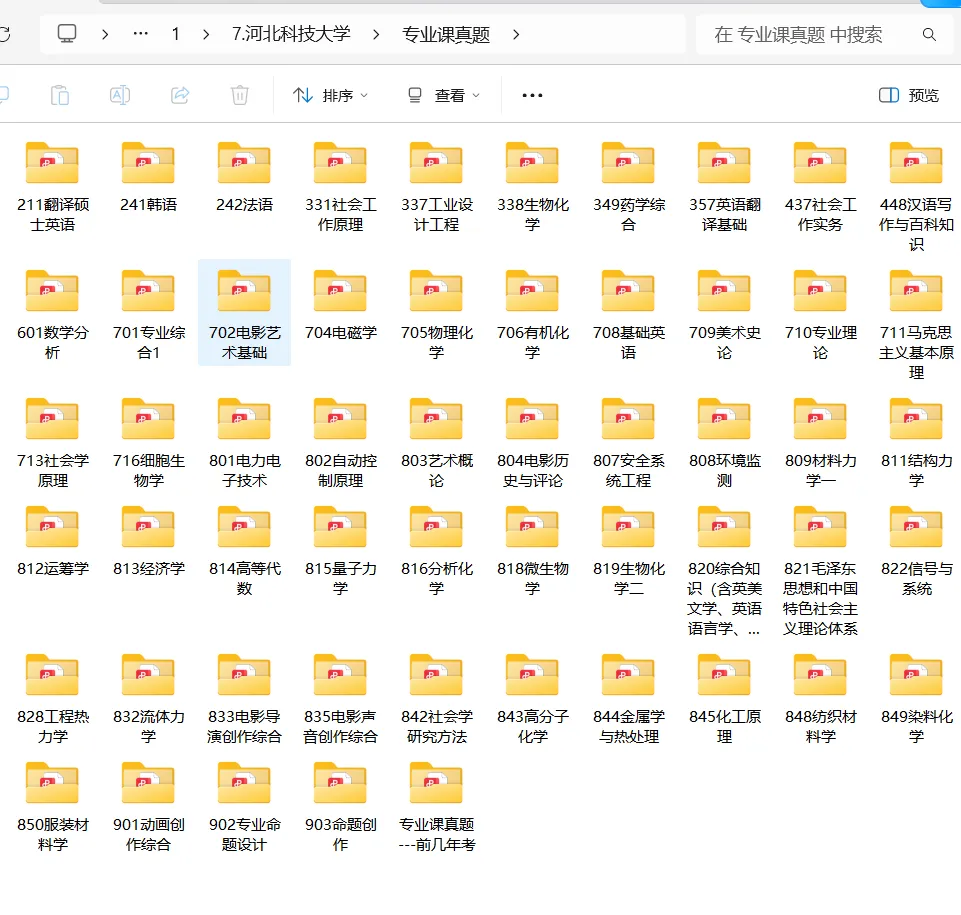961x915 pixels.
Task: Select the 804电影历史与评论 folder
Action: coord(533,444)
